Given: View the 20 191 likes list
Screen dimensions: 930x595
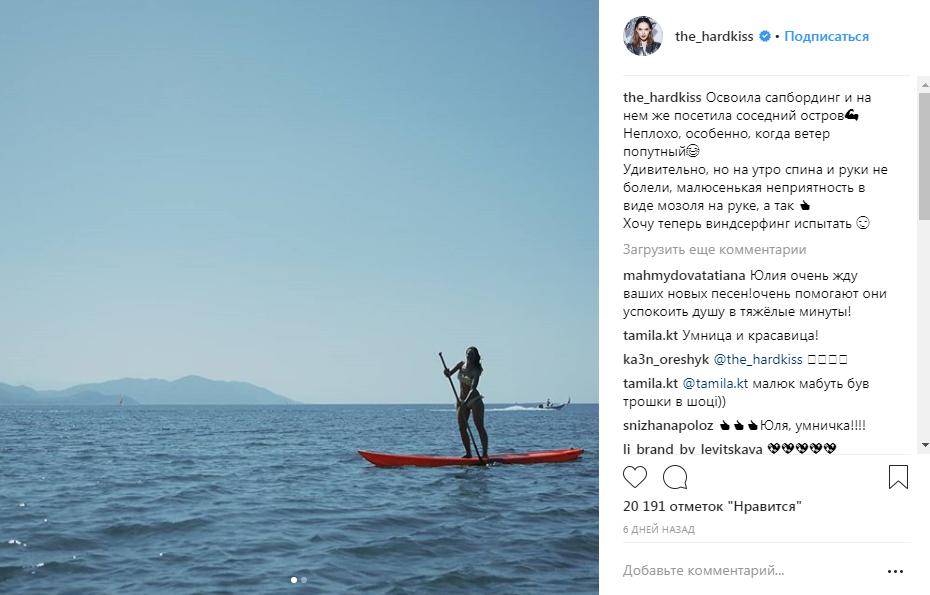Looking at the screenshot, I should coord(712,507).
